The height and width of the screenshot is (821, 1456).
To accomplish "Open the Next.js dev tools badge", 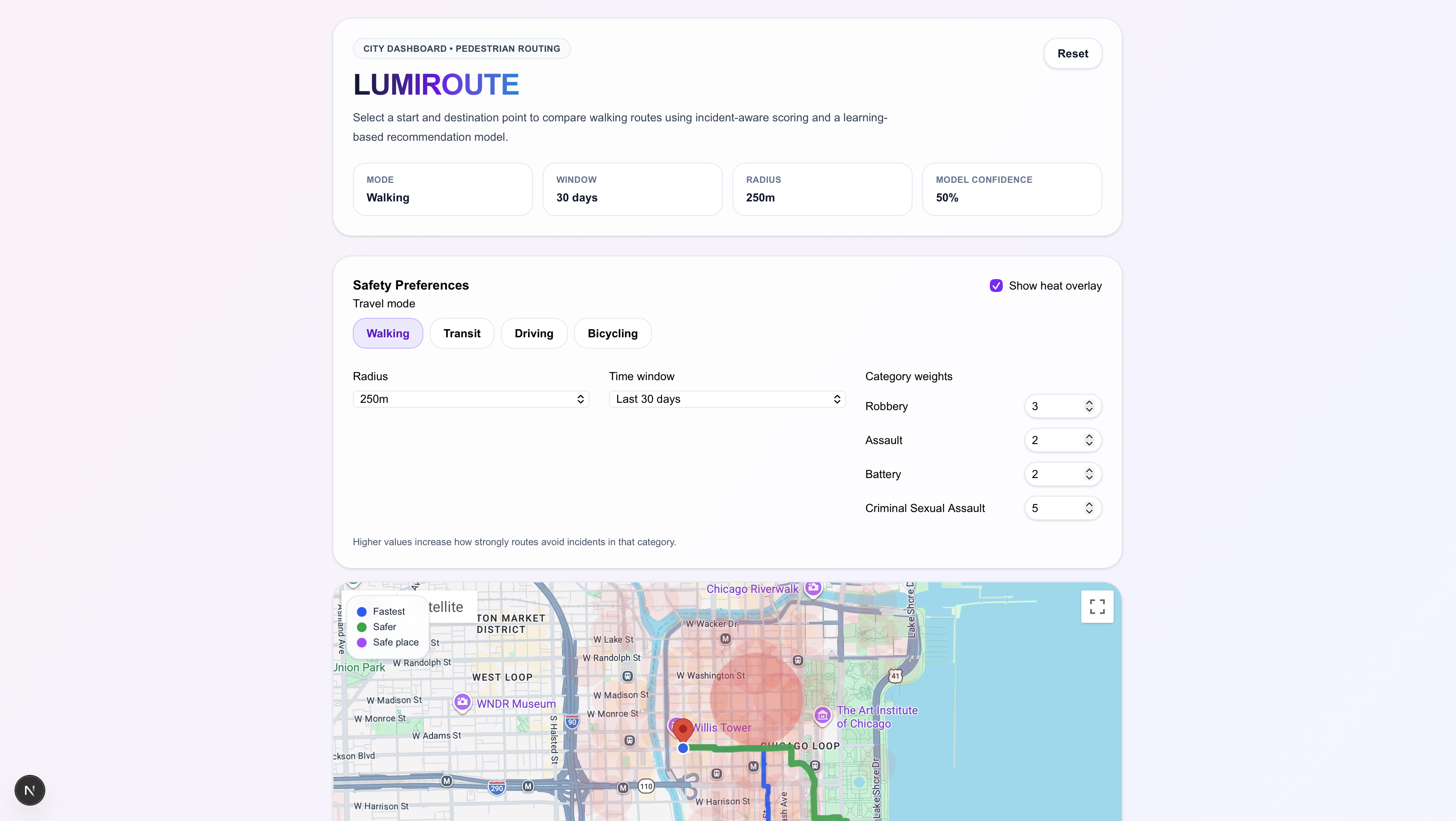I will (x=30, y=790).
